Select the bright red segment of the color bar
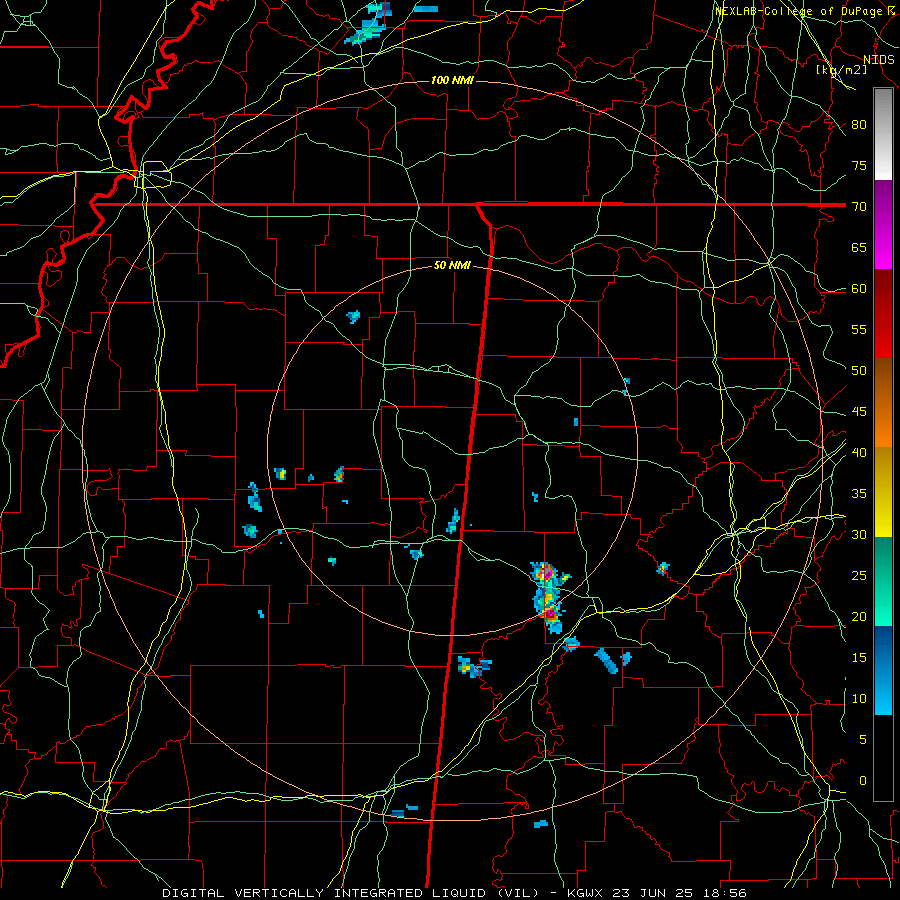Image resolution: width=900 pixels, height=900 pixels. [x=883, y=315]
